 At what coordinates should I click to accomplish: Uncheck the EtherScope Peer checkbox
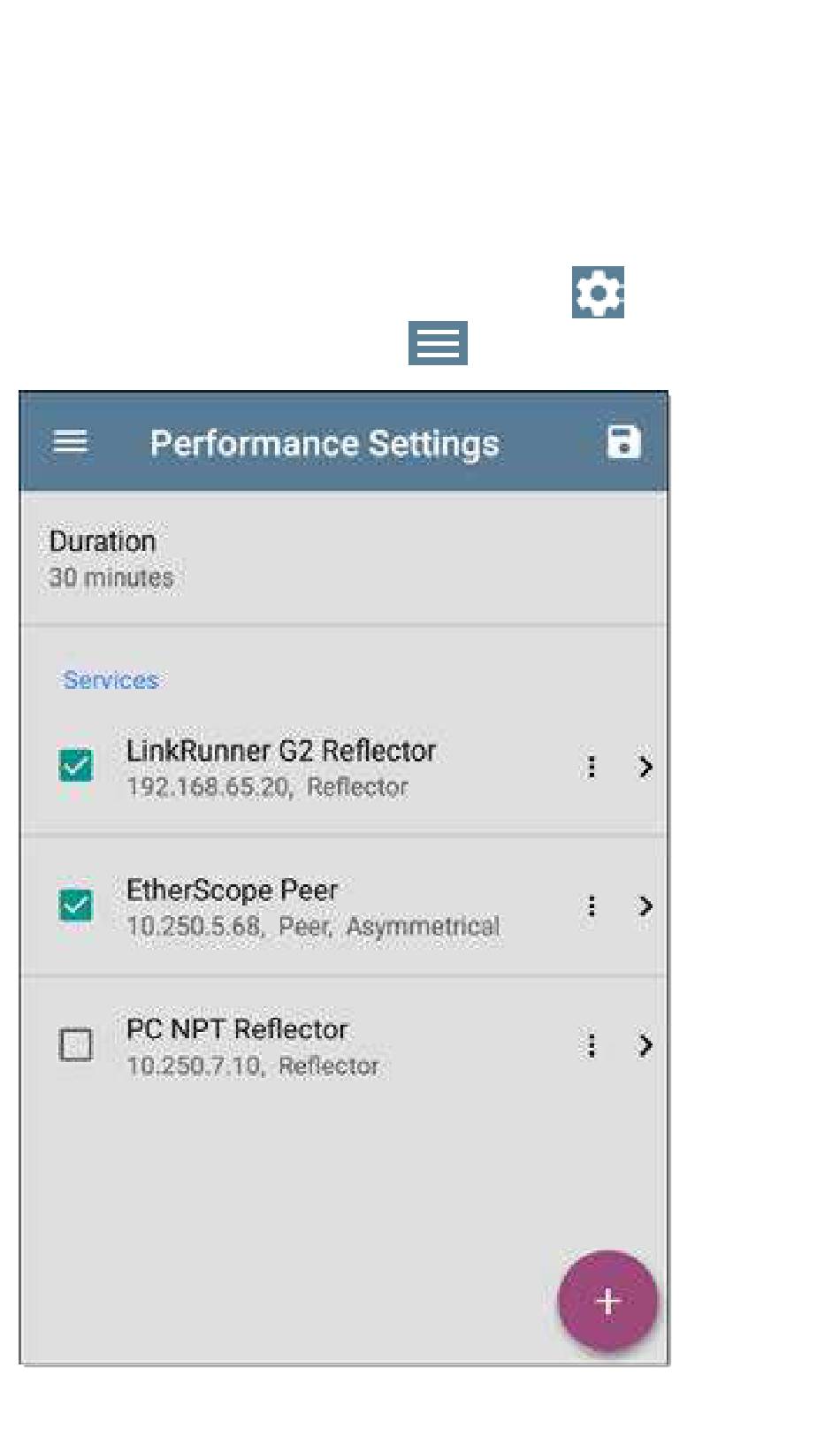tap(75, 905)
